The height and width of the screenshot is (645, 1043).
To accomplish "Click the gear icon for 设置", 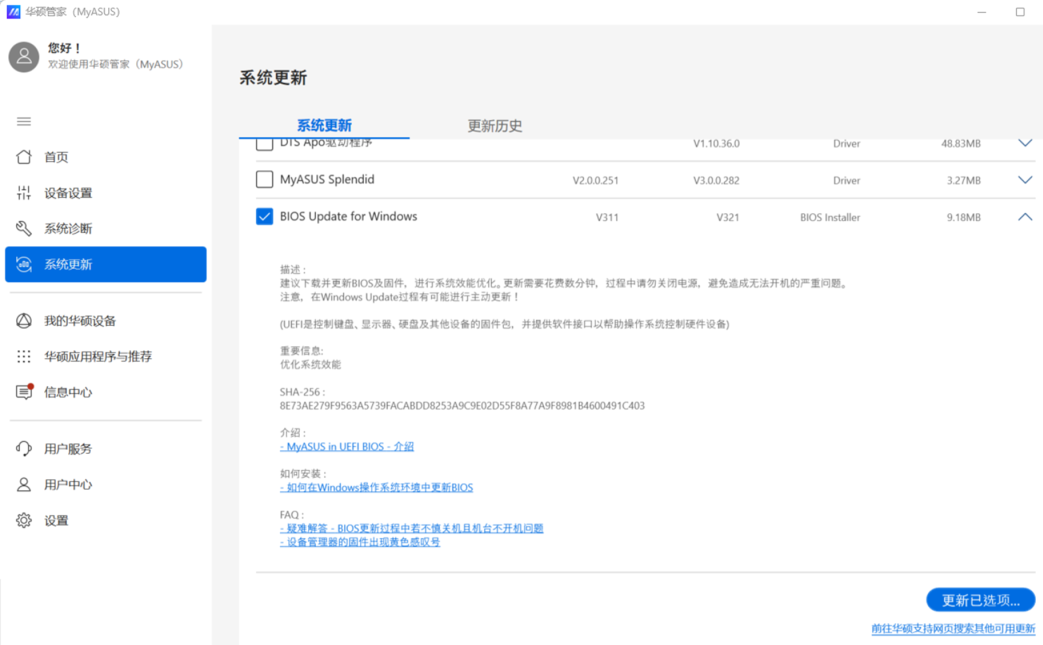I will [24, 520].
